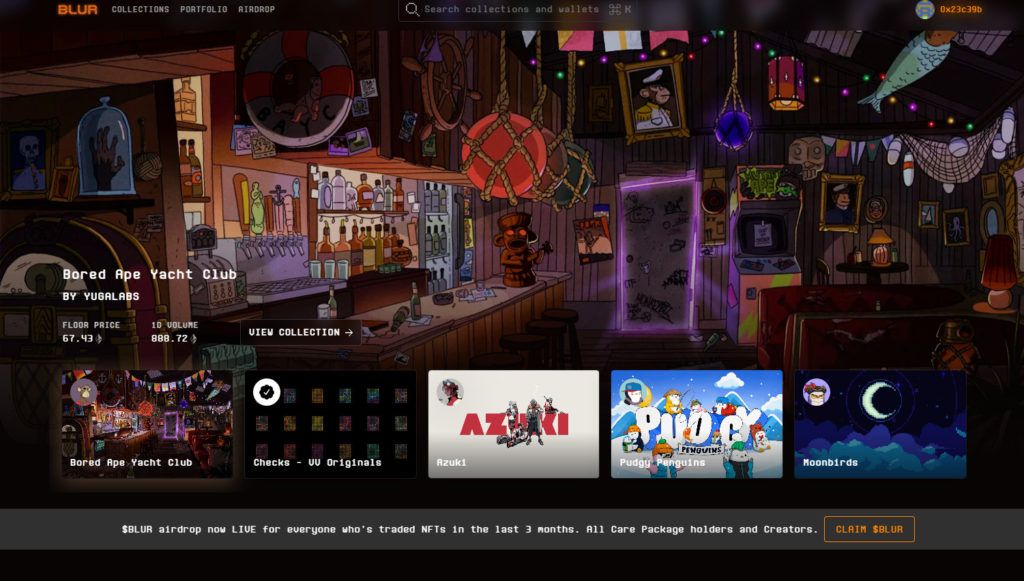Image resolution: width=1024 pixels, height=581 pixels.
Task: Focus the search collections and wallets field
Action: (516, 9)
